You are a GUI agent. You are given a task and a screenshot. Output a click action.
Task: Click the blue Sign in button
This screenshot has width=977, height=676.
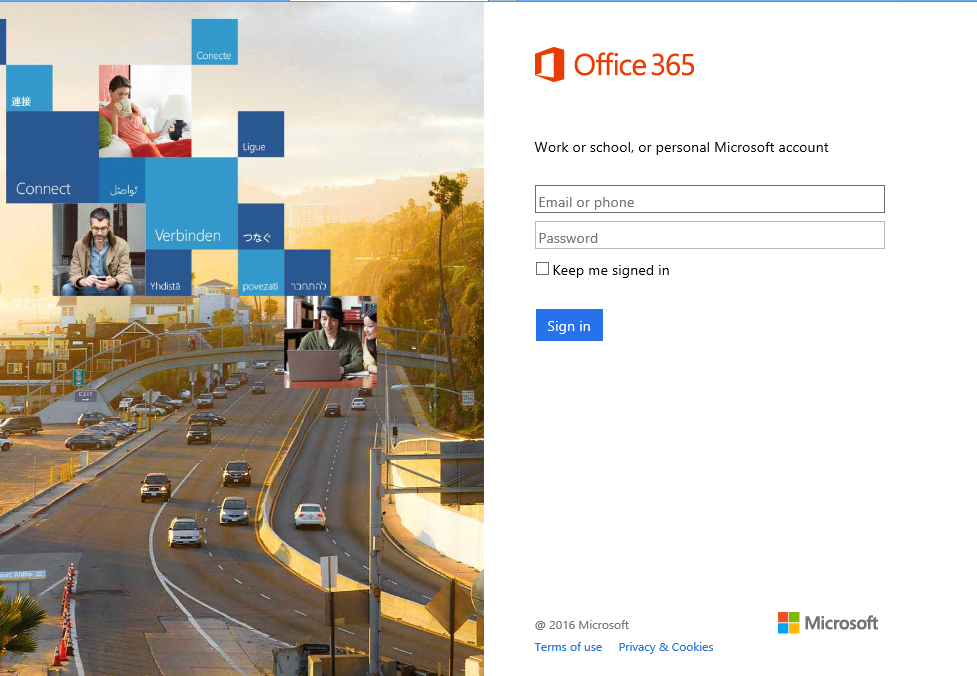(569, 325)
